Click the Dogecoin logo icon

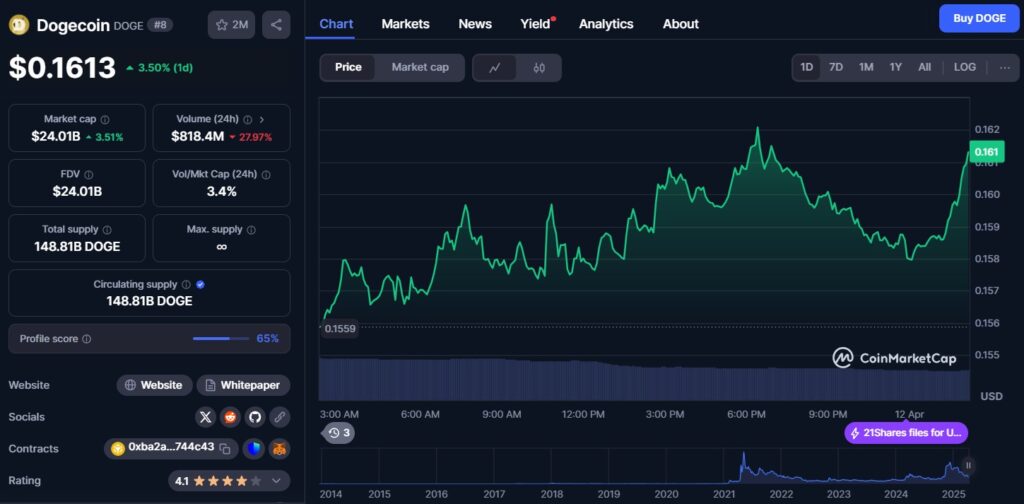[x=18, y=25]
